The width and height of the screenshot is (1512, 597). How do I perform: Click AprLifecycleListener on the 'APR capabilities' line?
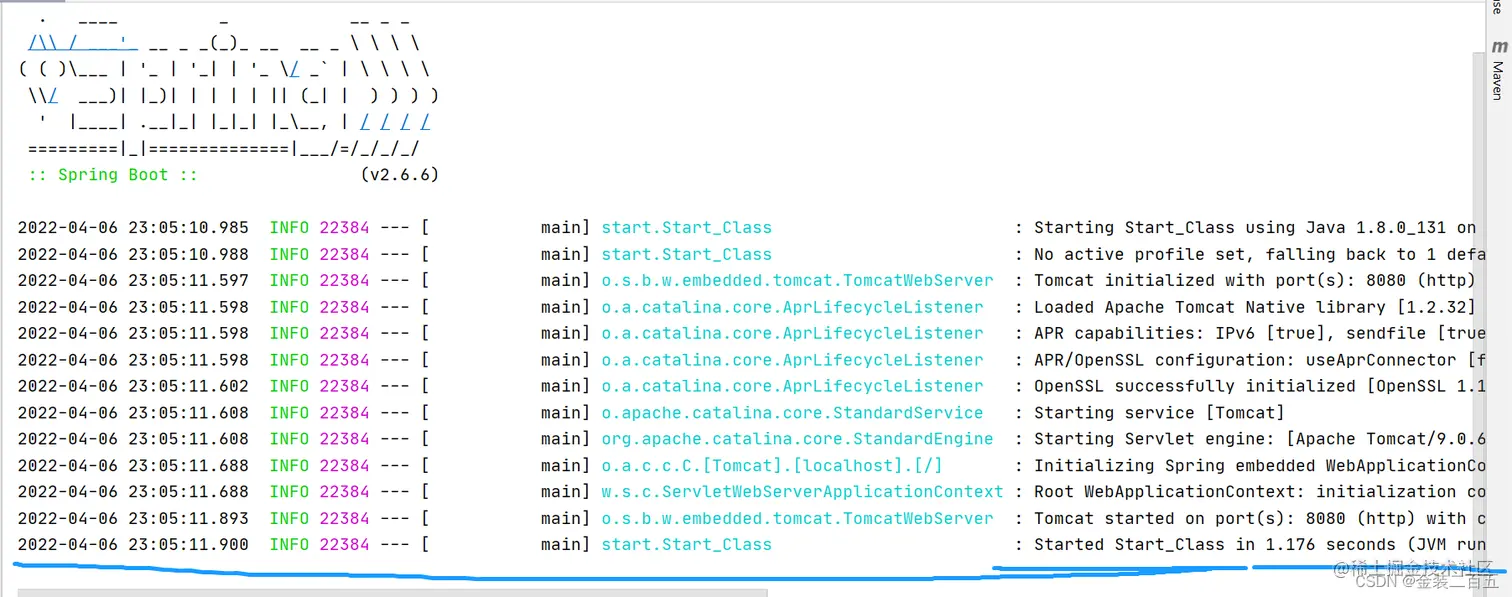click(792, 333)
